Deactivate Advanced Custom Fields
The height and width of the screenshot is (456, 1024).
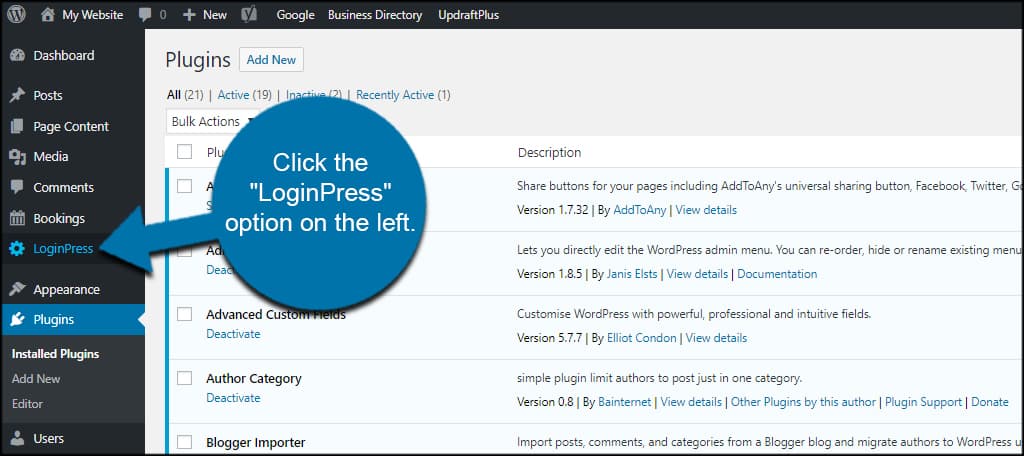tap(233, 334)
